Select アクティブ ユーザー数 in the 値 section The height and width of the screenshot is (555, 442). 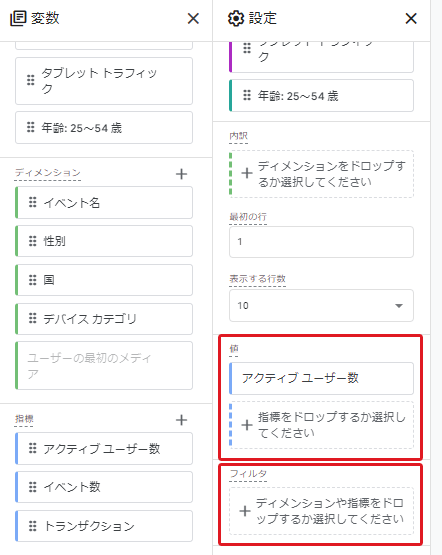(321, 378)
